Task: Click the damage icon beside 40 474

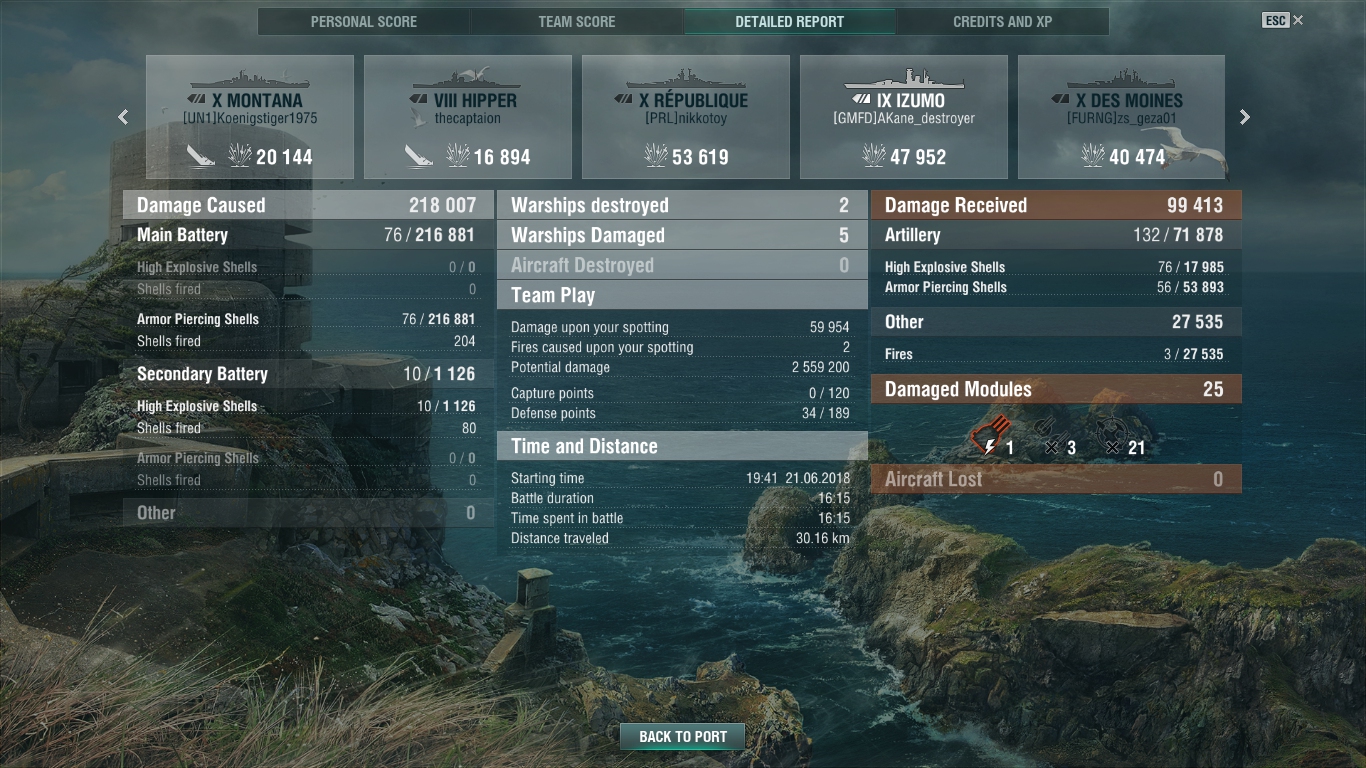Action: click(x=1092, y=155)
